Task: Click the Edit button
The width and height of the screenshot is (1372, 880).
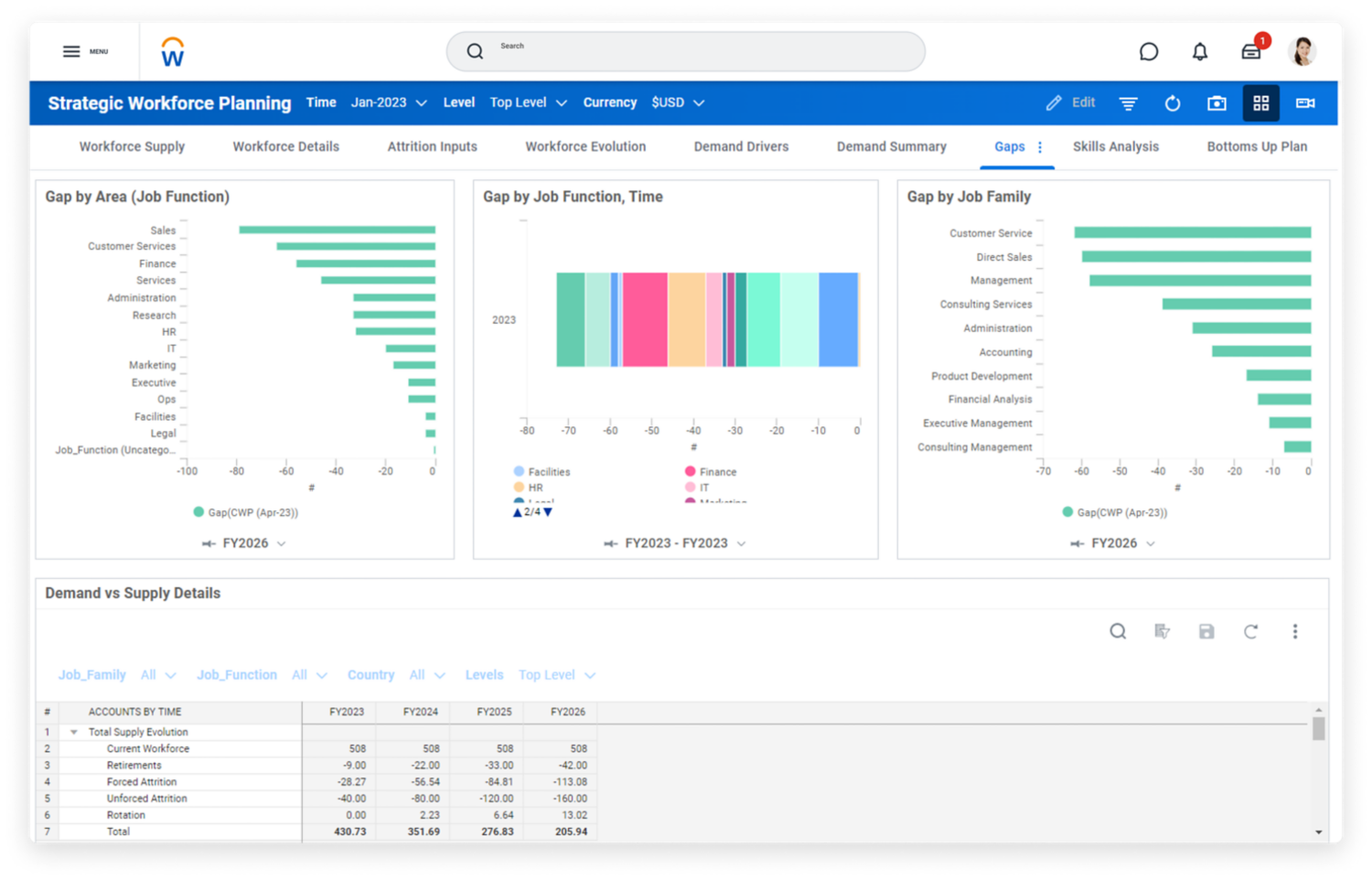Action: 1071,102
